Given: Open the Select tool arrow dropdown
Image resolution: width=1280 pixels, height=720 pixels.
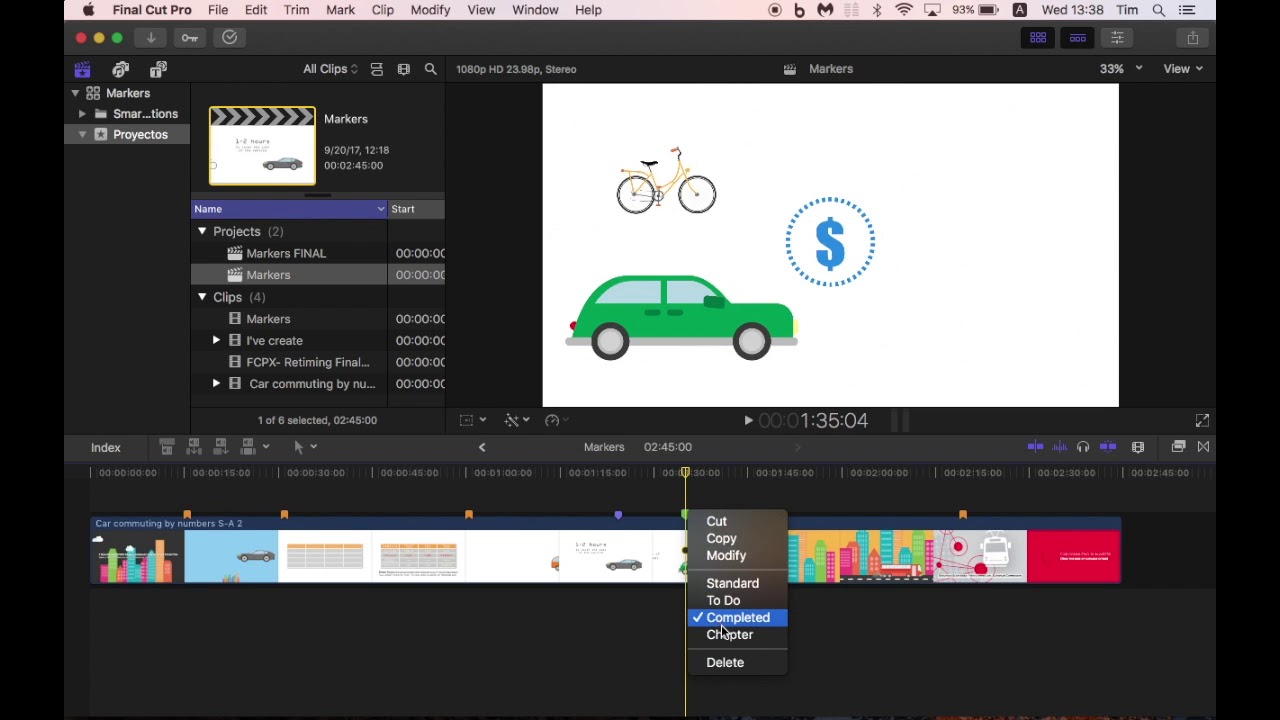Looking at the screenshot, I should [304, 447].
